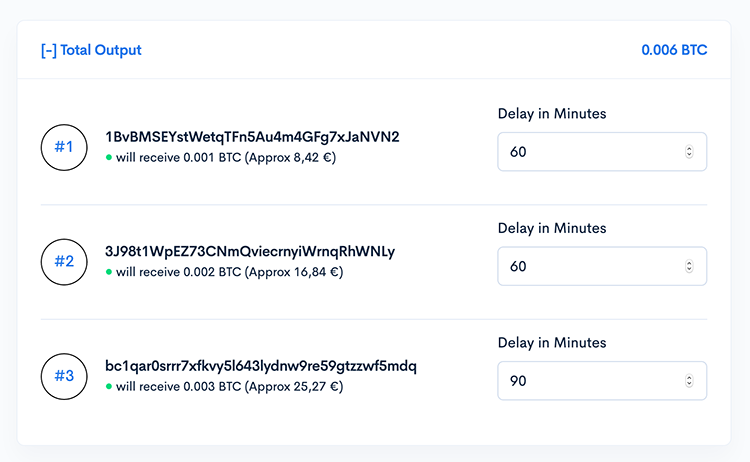
Task: Click address starting with bc1qar0s
Action: click(x=261, y=366)
